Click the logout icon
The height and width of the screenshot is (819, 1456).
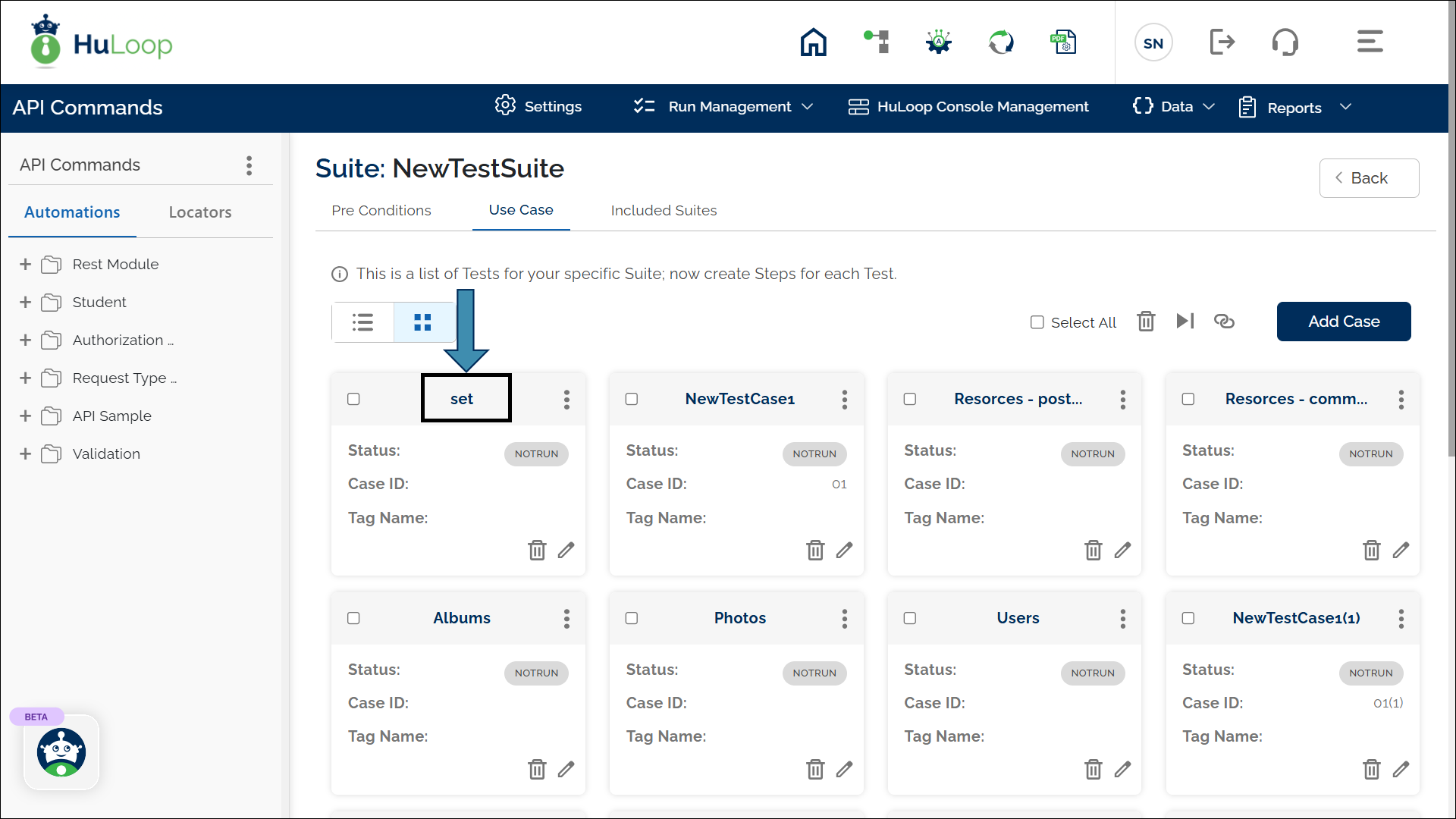(1222, 42)
